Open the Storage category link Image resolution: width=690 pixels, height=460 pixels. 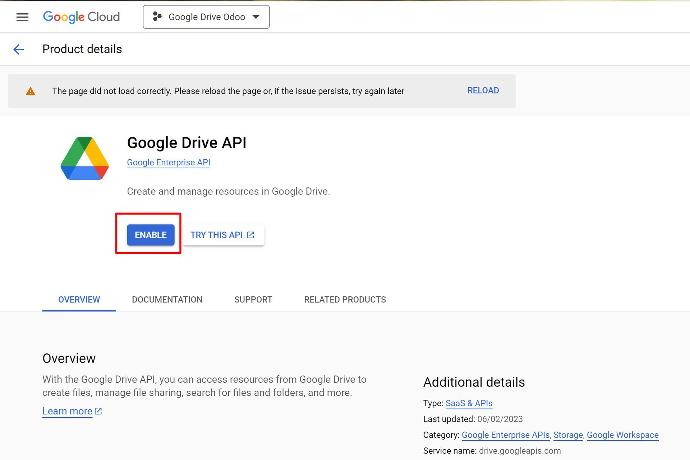(568, 435)
